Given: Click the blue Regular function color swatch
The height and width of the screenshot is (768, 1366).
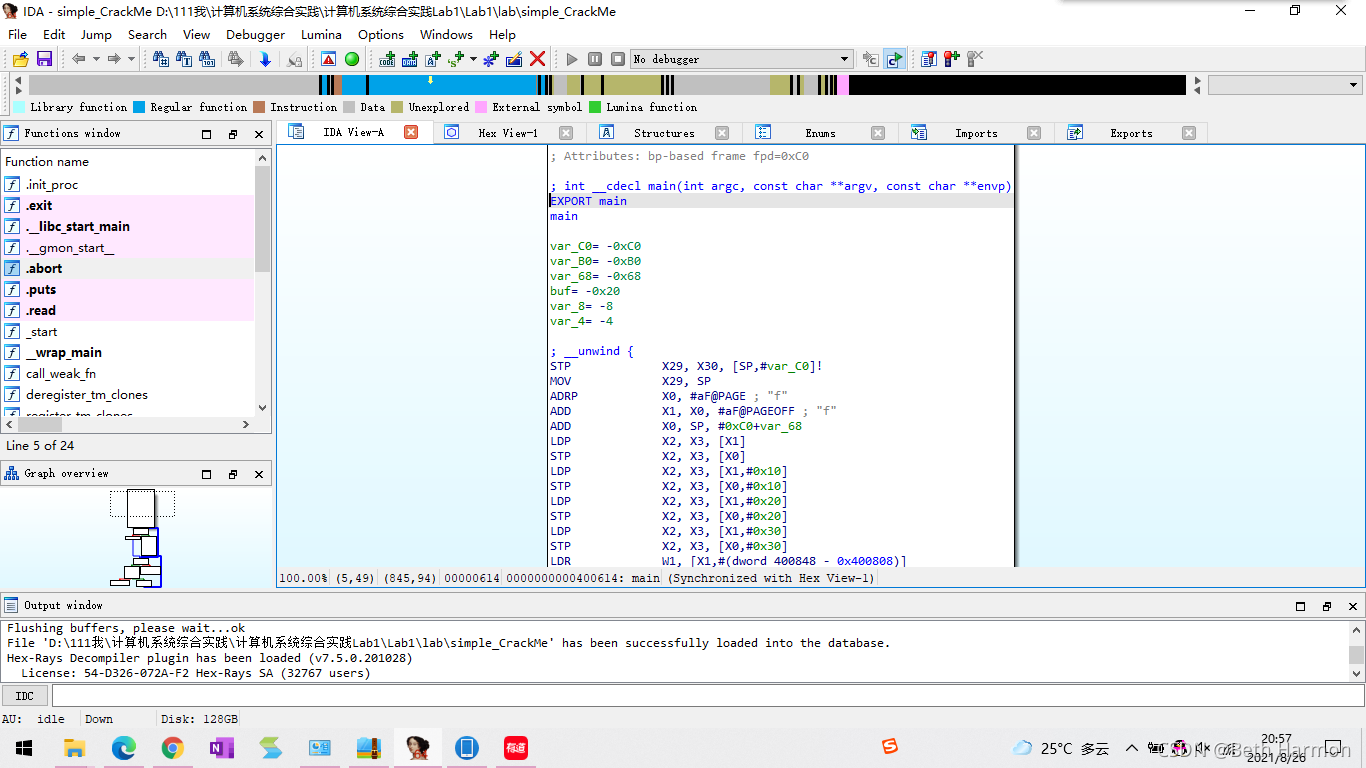Looking at the screenshot, I should pos(139,107).
